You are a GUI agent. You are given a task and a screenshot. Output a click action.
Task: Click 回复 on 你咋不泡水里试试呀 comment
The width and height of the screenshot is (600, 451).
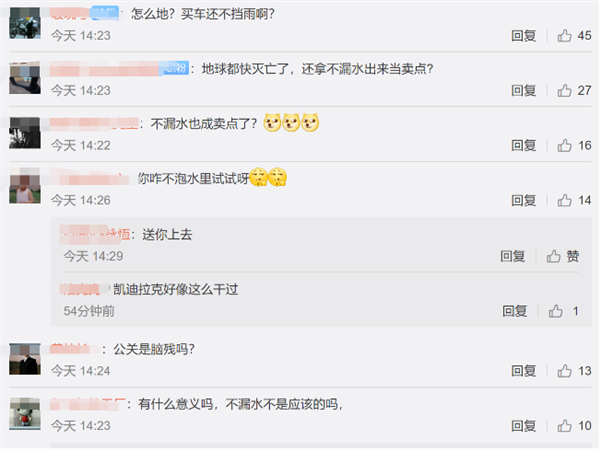[523, 200]
